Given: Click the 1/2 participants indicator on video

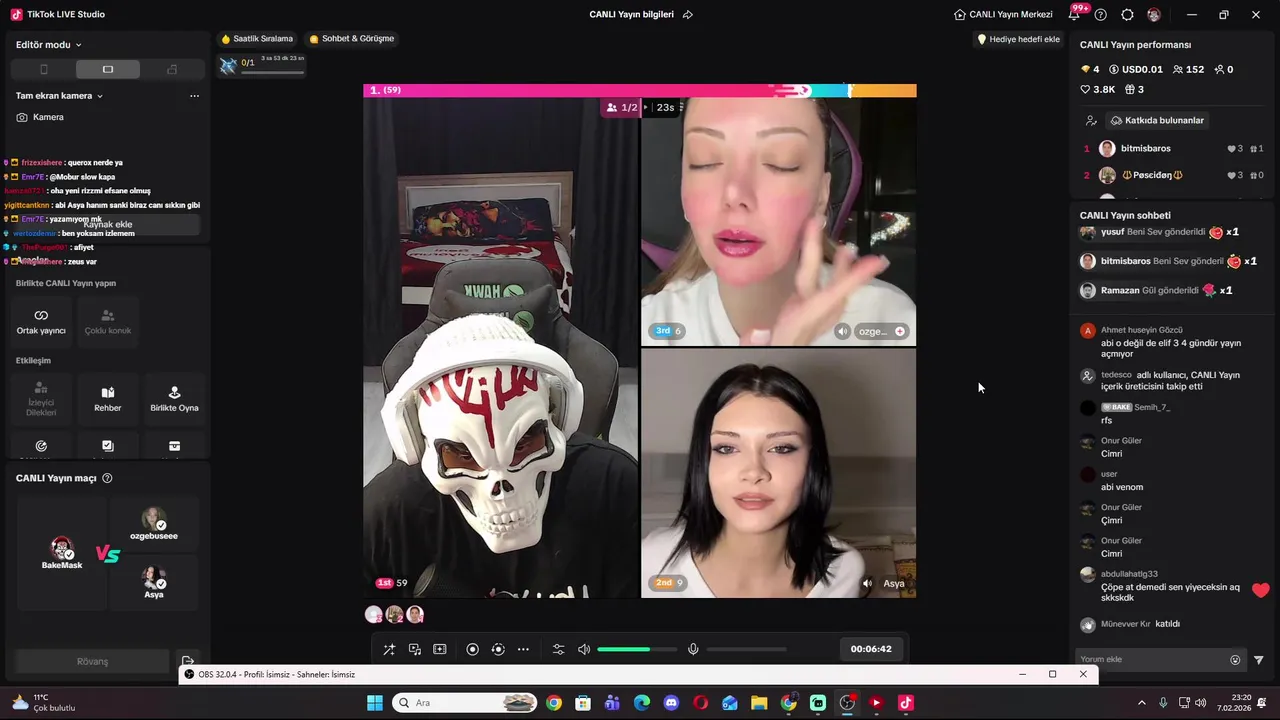Looking at the screenshot, I should [622, 107].
